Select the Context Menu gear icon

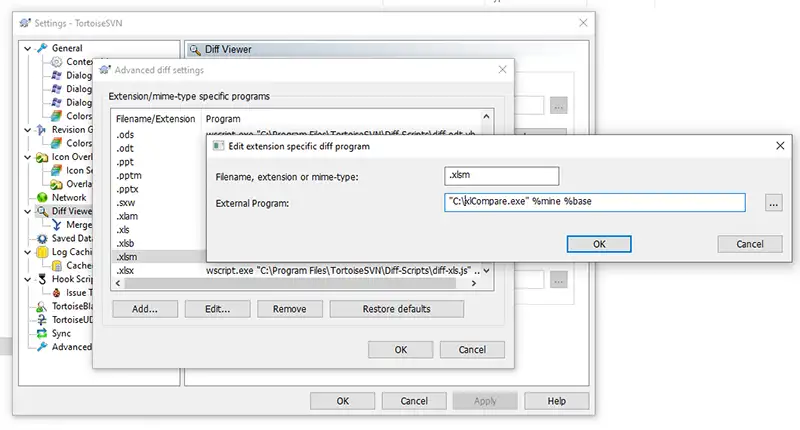pos(56,62)
